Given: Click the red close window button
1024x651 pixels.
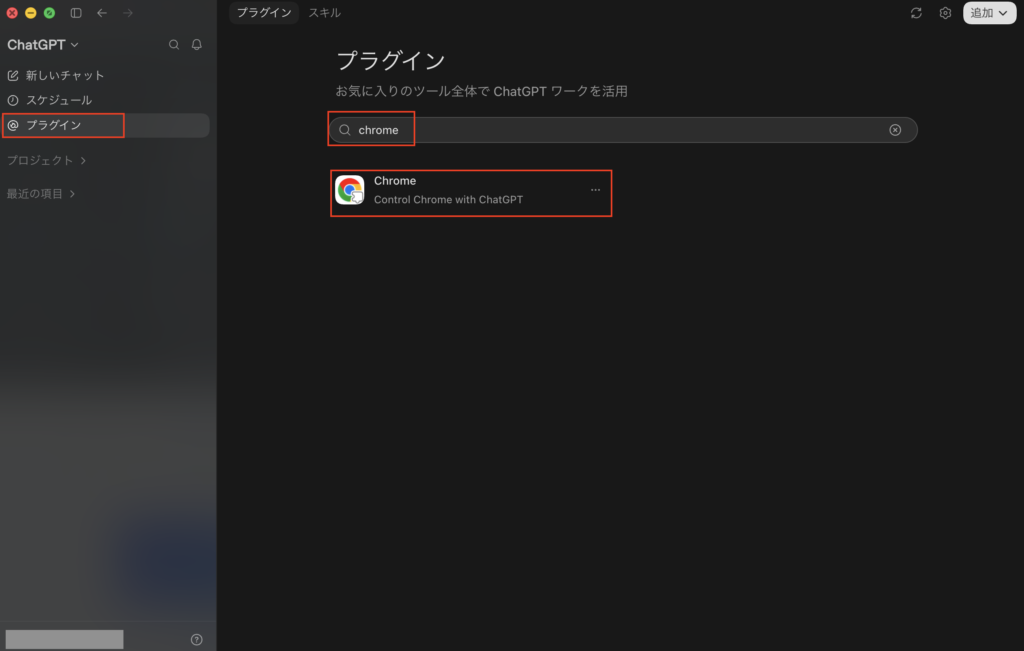Looking at the screenshot, I should tap(12, 12).
